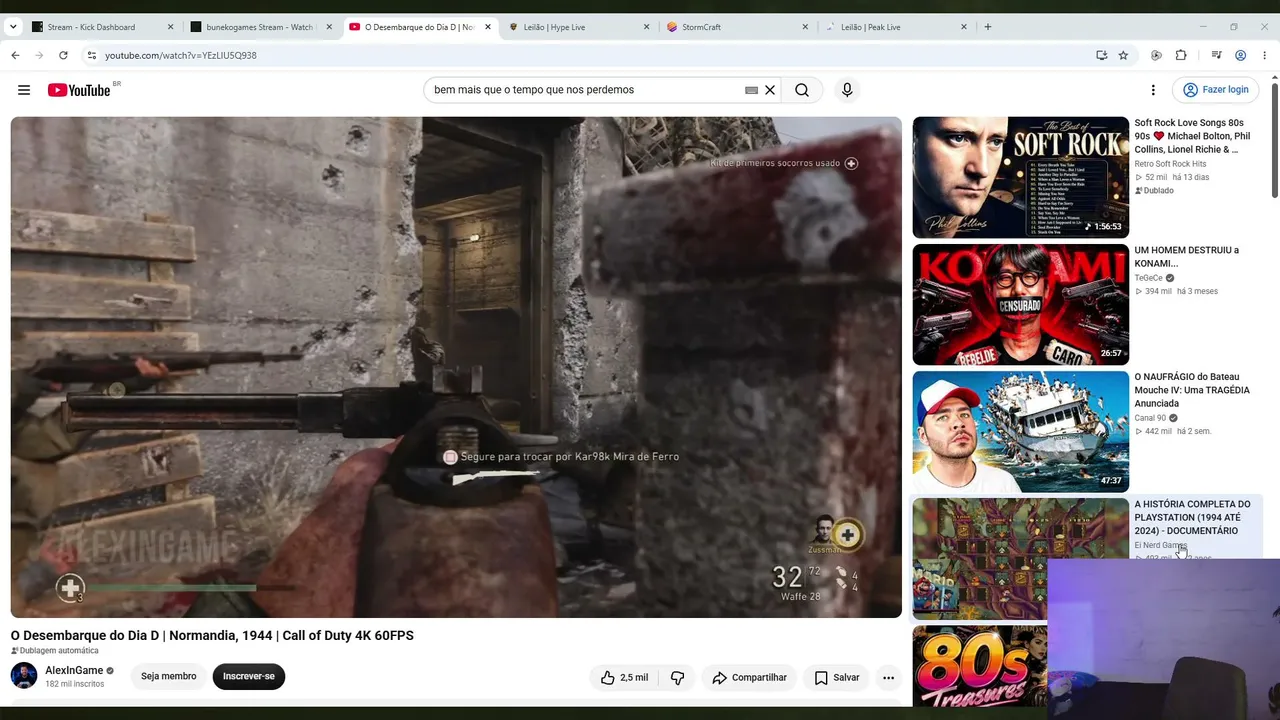Open more actions ellipsis below the video
The height and width of the screenshot is (720, 1280).
click(x=888, y=677)
